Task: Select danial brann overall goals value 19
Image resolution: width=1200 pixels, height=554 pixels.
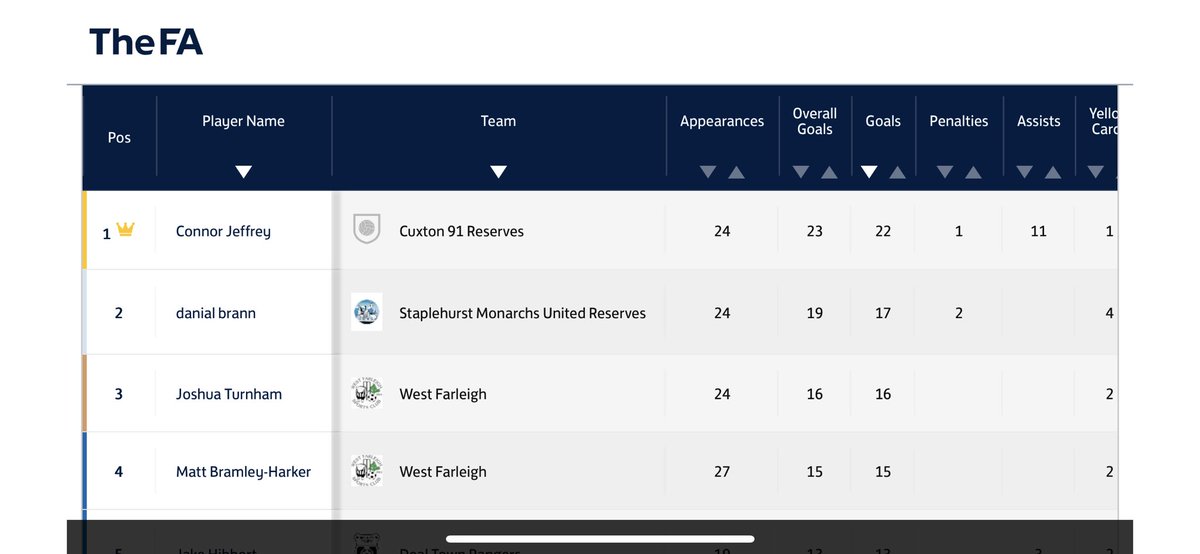Action: (x=815, y=313)
